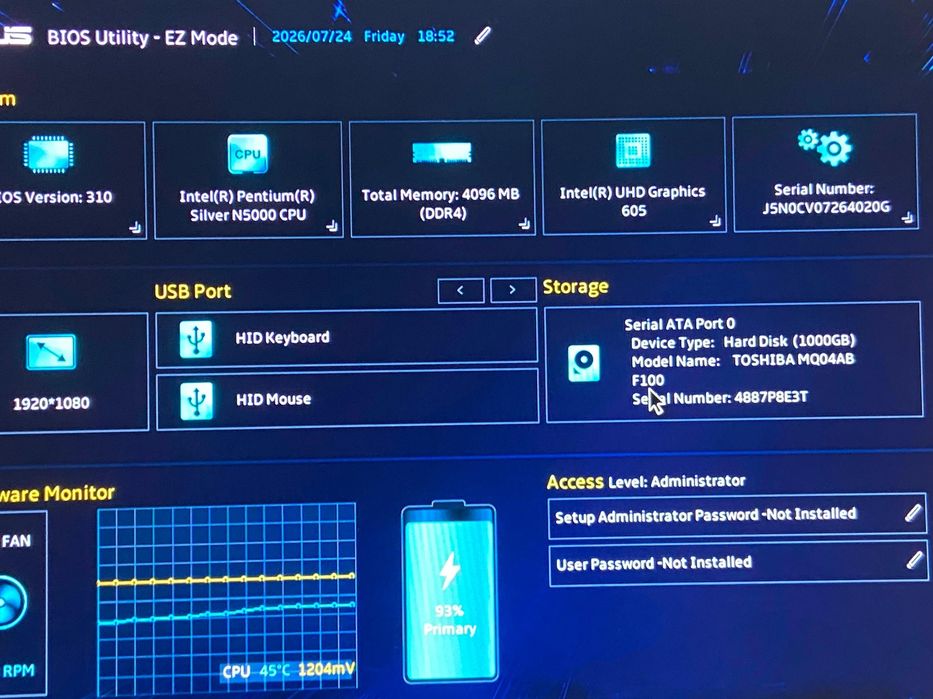Click the 1920*1080 resolution text
Image resolution: width=933 pixels, height=699 pixels.
(x=51, y=403)
